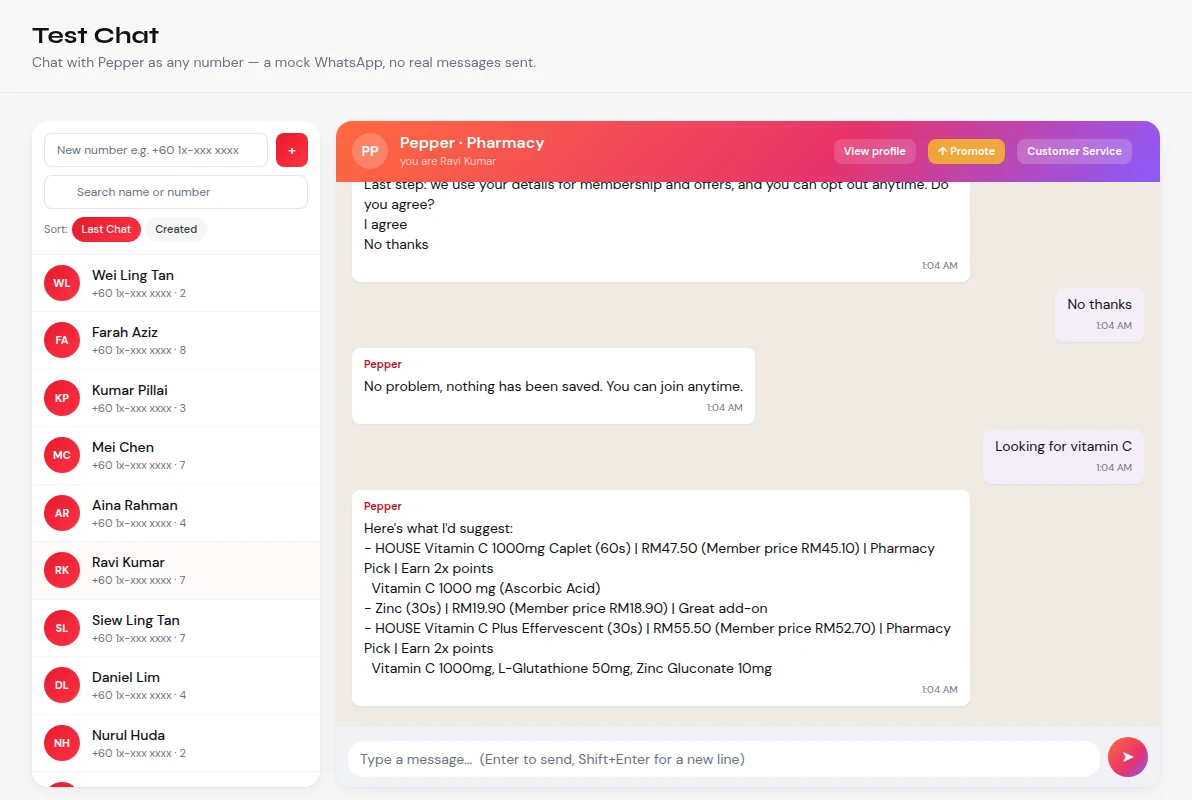Click the SL avatar for Siew Ling Tan
The height and width of the screenshot is (800, 1192).
click(62, 627)
